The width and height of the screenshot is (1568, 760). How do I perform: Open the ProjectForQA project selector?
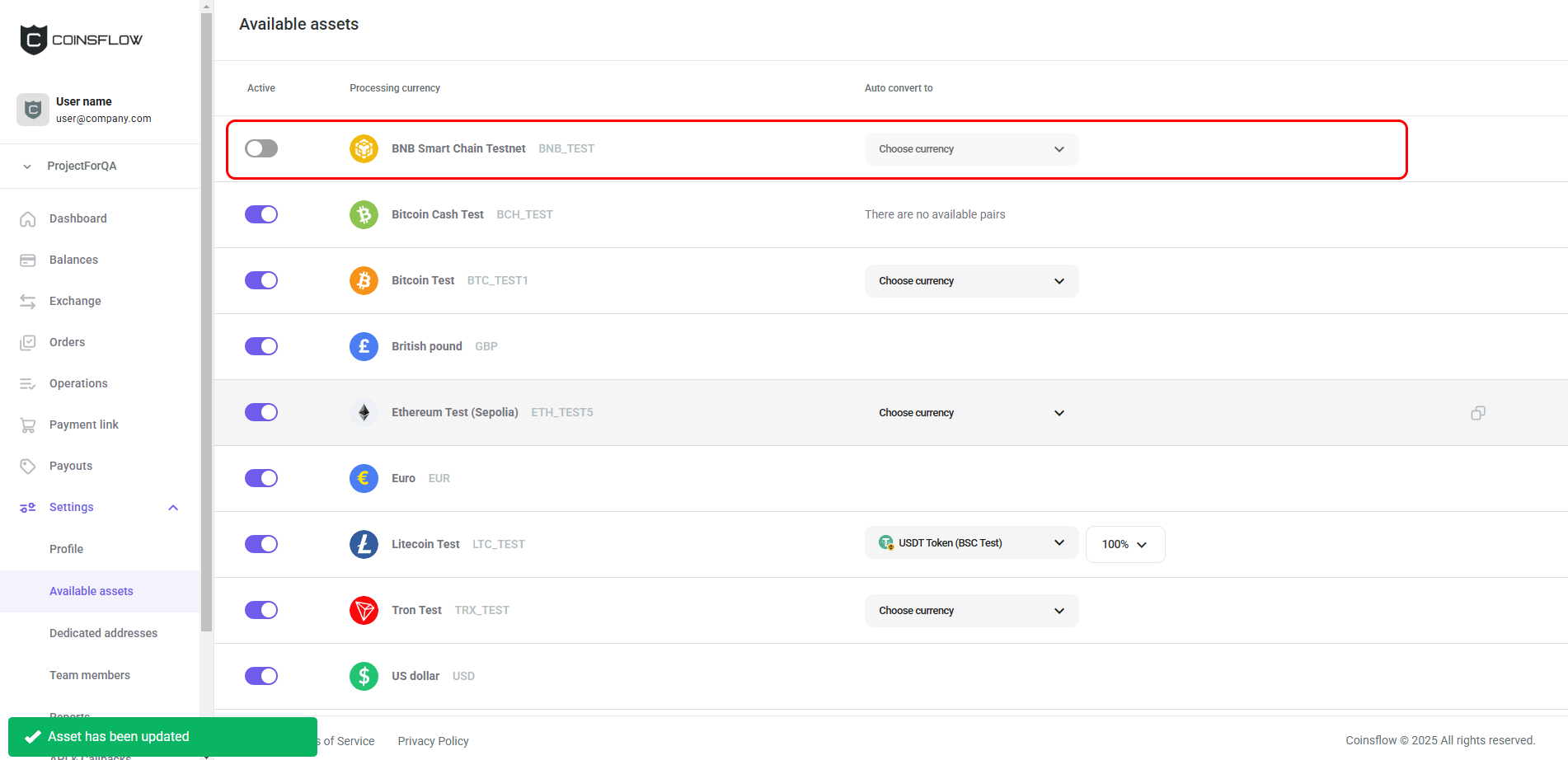[x=82, y=166]
